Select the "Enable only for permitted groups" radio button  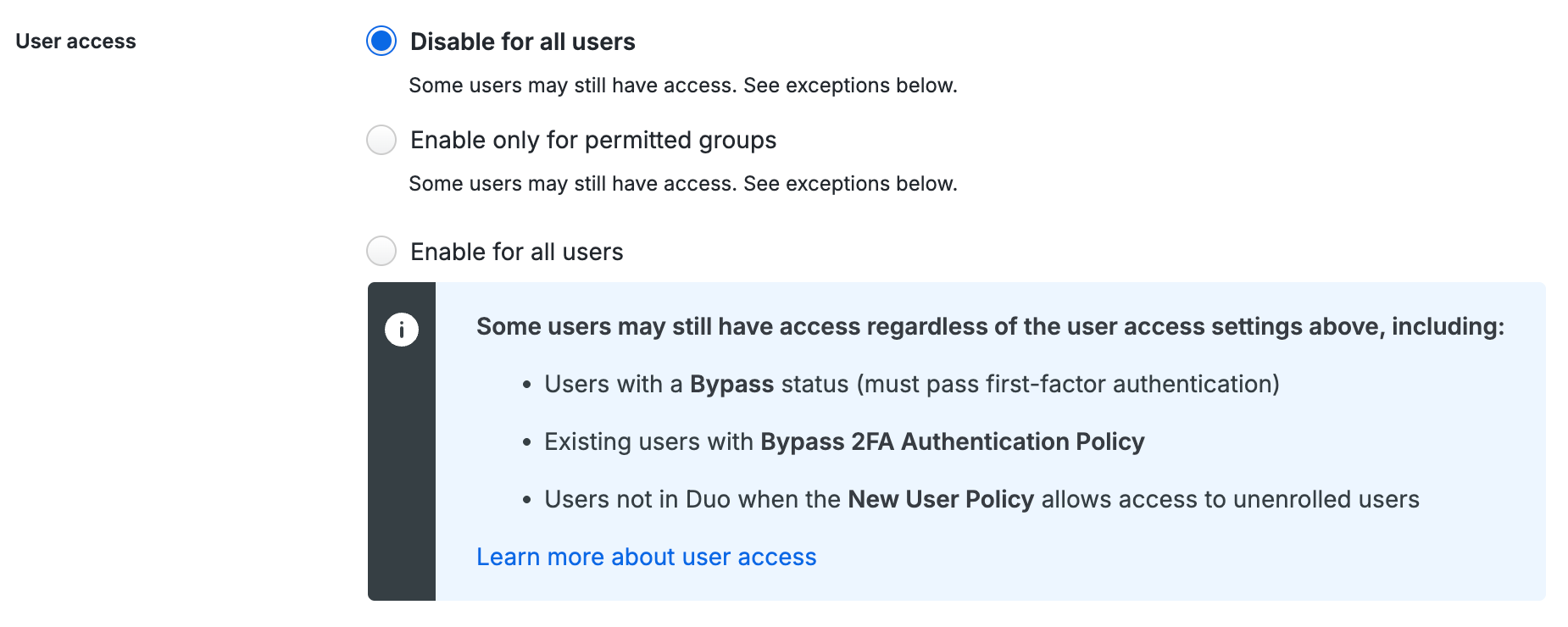(381, 140)
